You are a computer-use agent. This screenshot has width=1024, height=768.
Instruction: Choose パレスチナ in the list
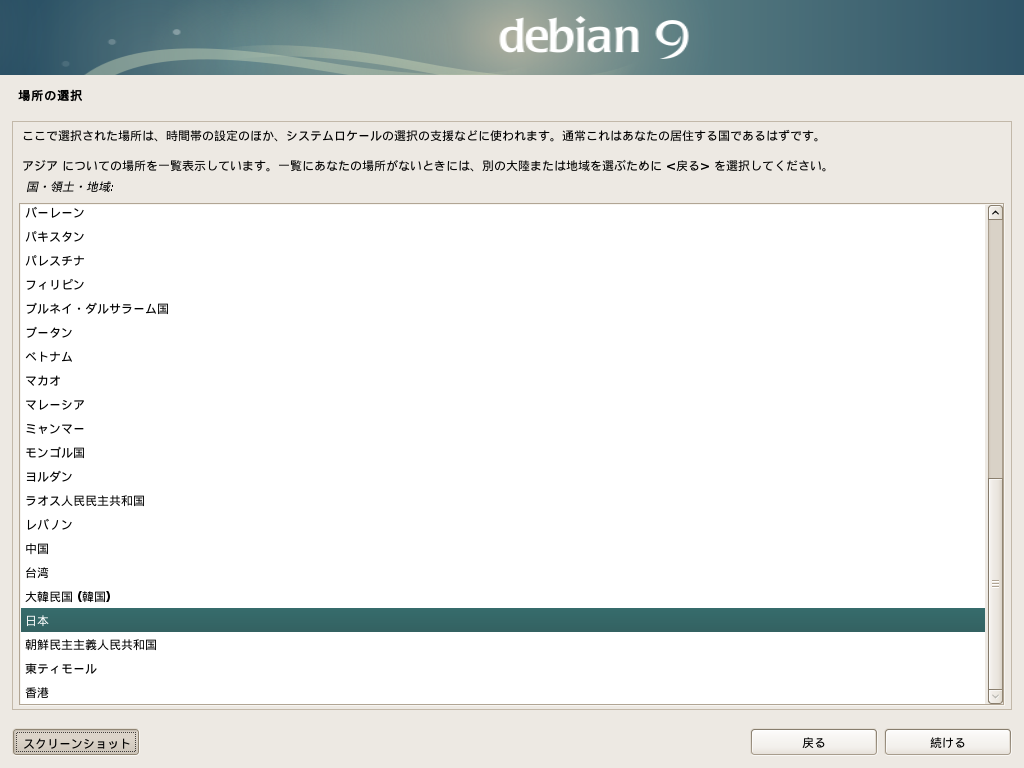click(502, 261)
